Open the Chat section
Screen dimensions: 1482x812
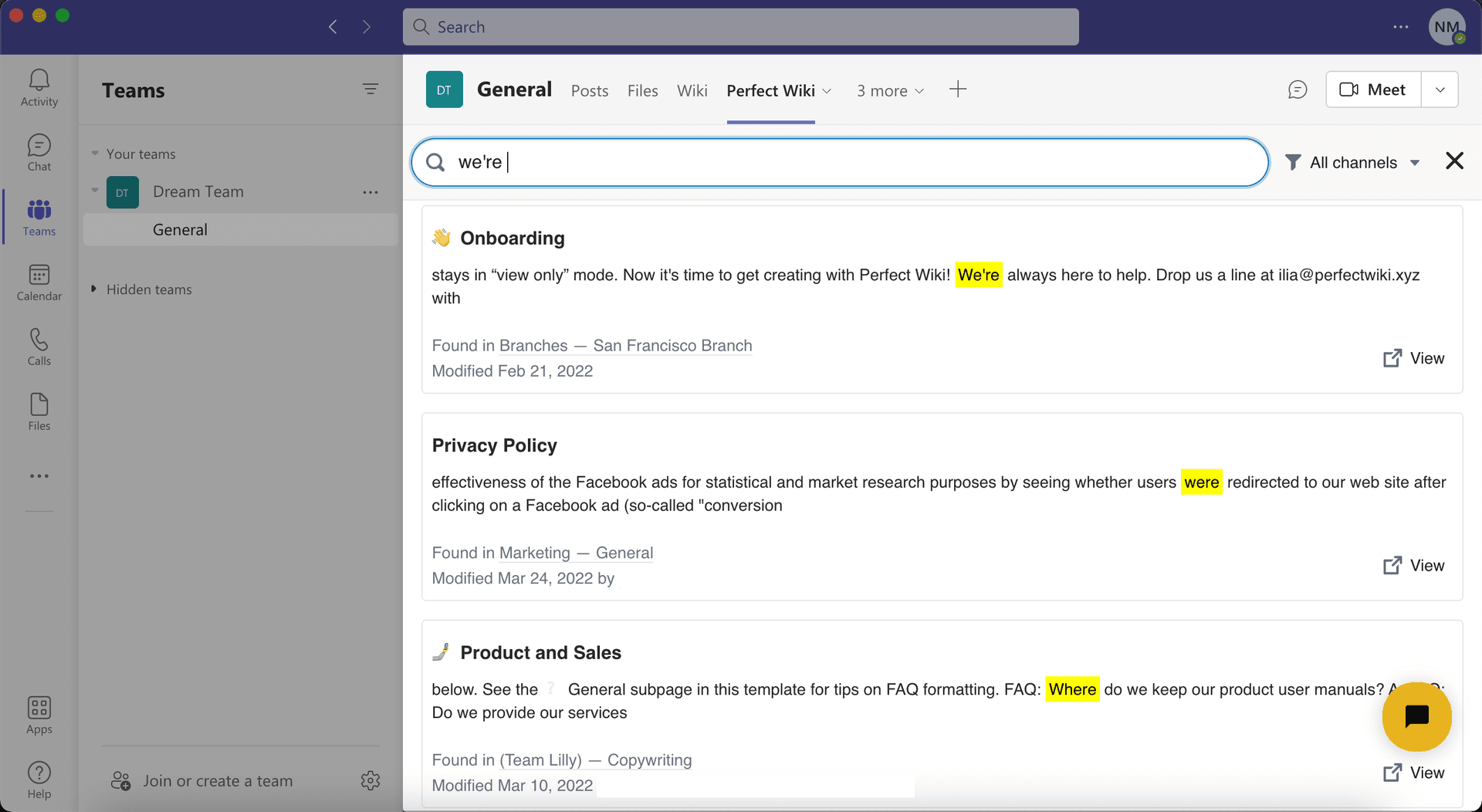(x=39, y=152)
